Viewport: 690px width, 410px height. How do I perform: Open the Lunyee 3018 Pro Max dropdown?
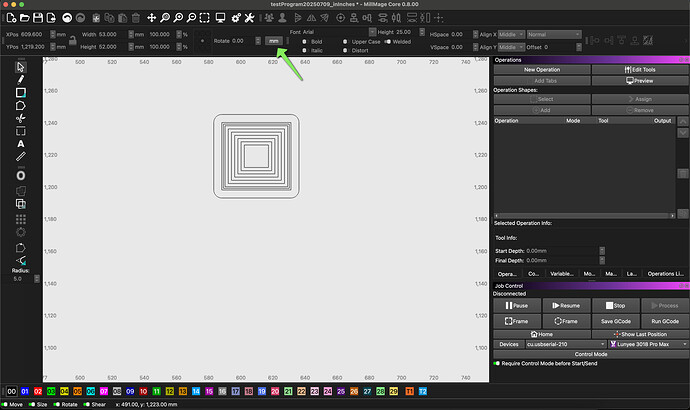pyautogui.click(x=648, y=343)
